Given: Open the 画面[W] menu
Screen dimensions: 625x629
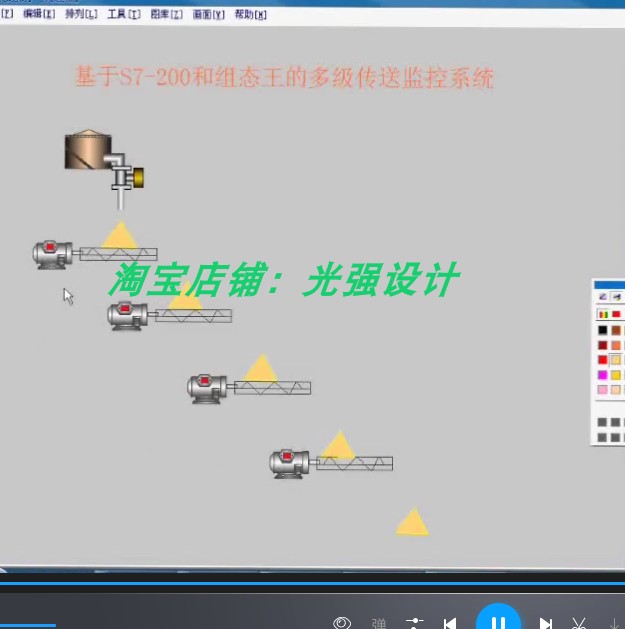Looking at the screenshot, I should coord(209,15).
